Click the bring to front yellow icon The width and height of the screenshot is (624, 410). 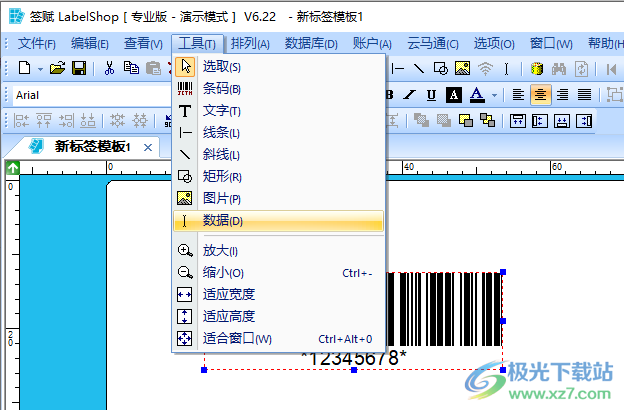pos(466,120)
